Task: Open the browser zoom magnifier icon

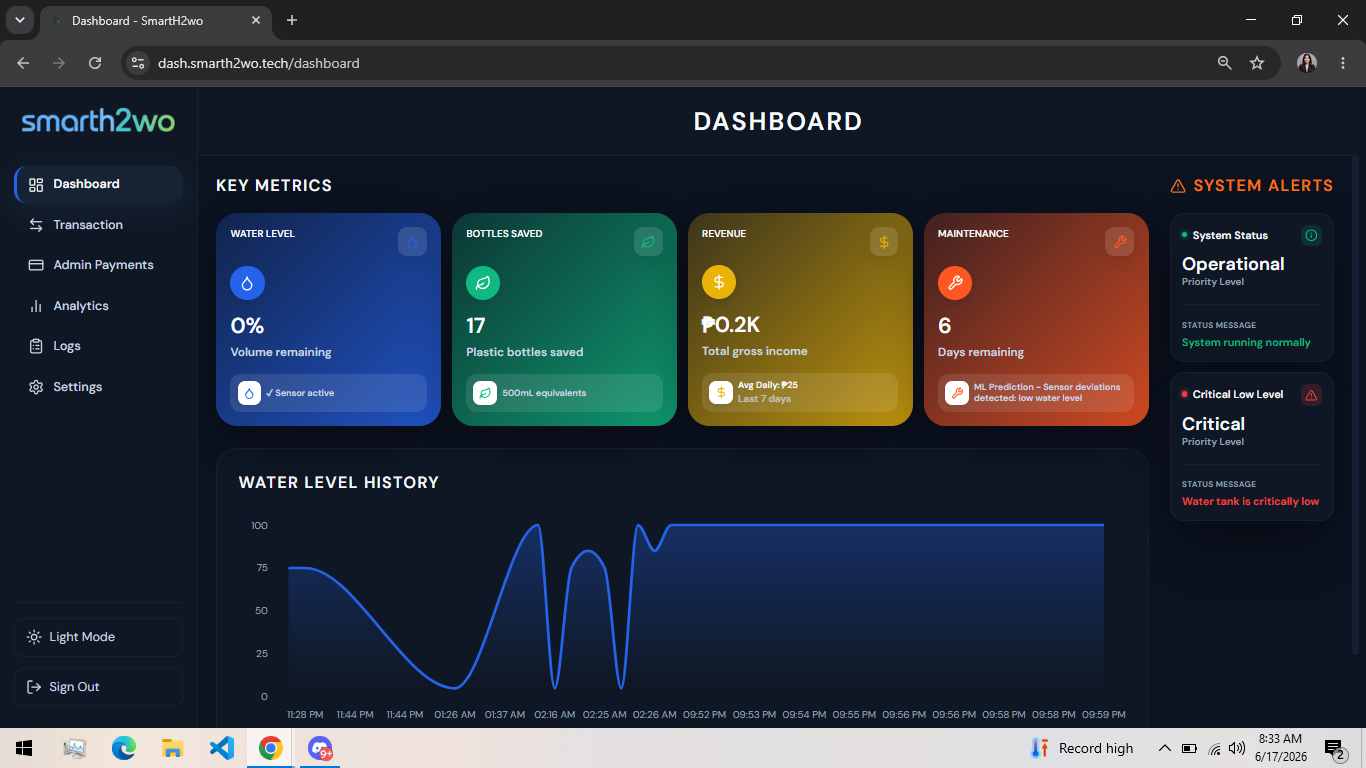Action: pos(1224,63)
